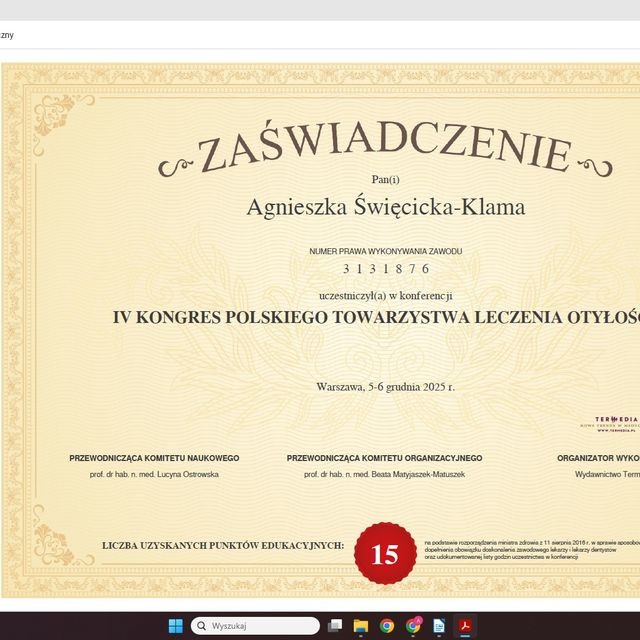
Task: Click the Termedia logo on the certificate
Action: point(610,424)
